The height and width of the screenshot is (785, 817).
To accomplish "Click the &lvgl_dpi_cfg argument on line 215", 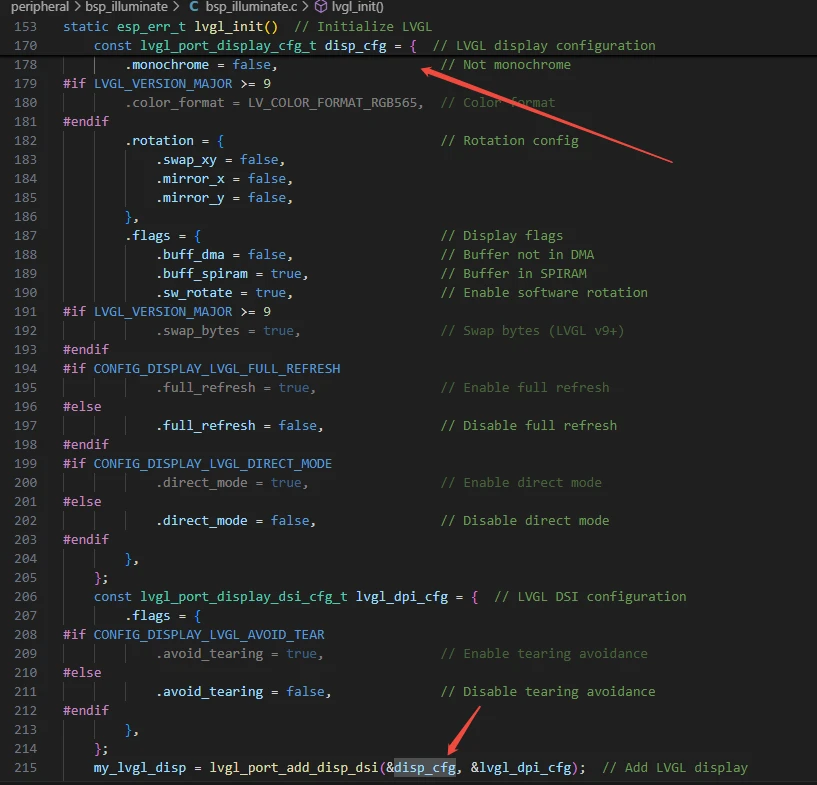I will tap(521, 767).
